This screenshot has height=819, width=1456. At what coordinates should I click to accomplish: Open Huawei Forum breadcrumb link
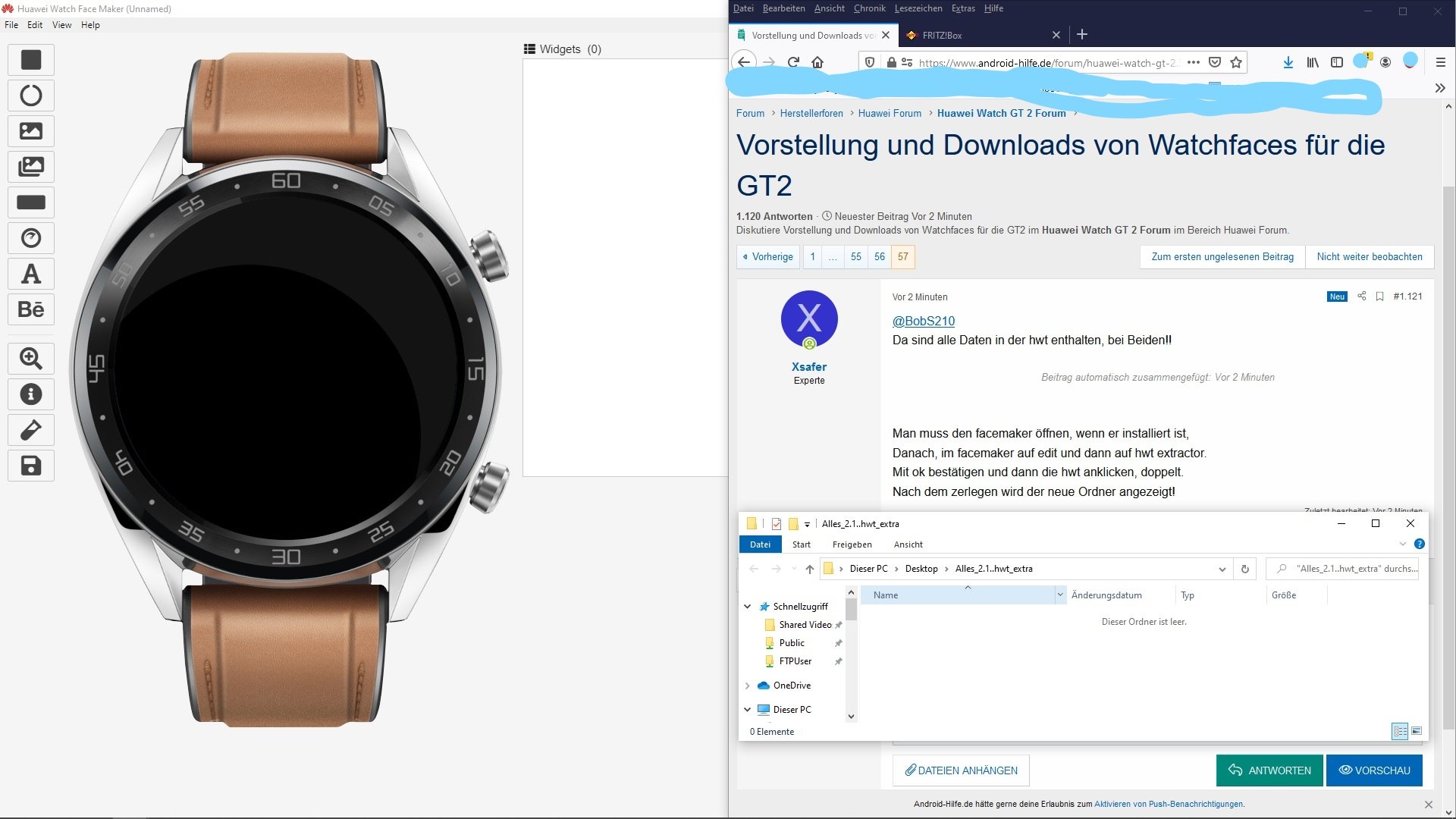pos(890,113)
